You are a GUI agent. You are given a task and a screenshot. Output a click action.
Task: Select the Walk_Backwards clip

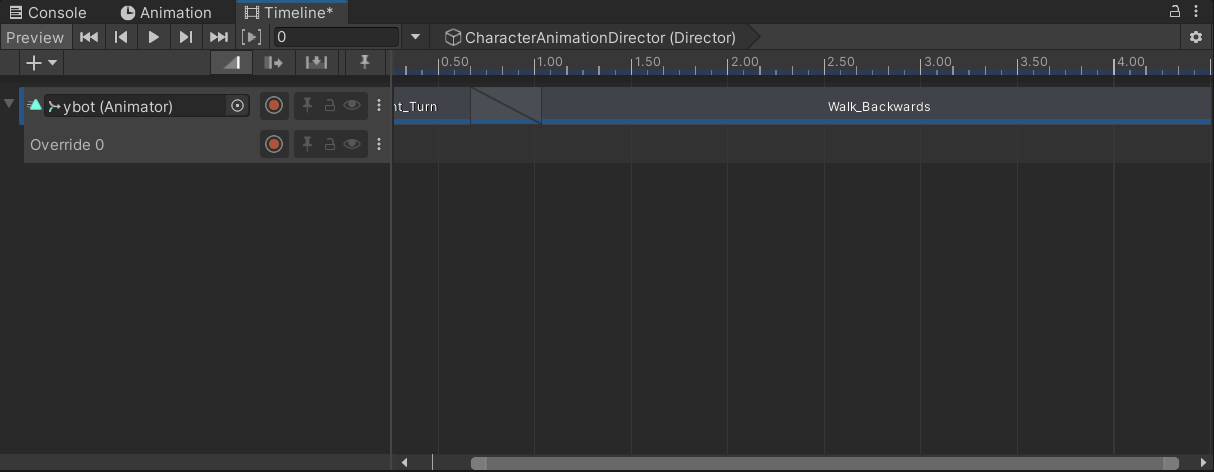click(x=877, y=106)
